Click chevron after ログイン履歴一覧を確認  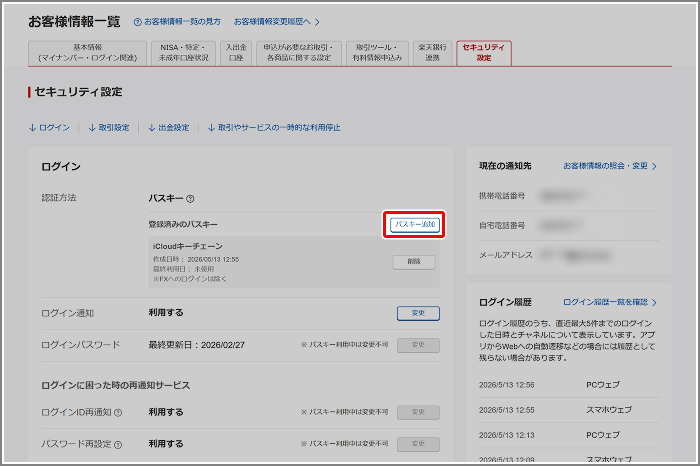[654, 303]
